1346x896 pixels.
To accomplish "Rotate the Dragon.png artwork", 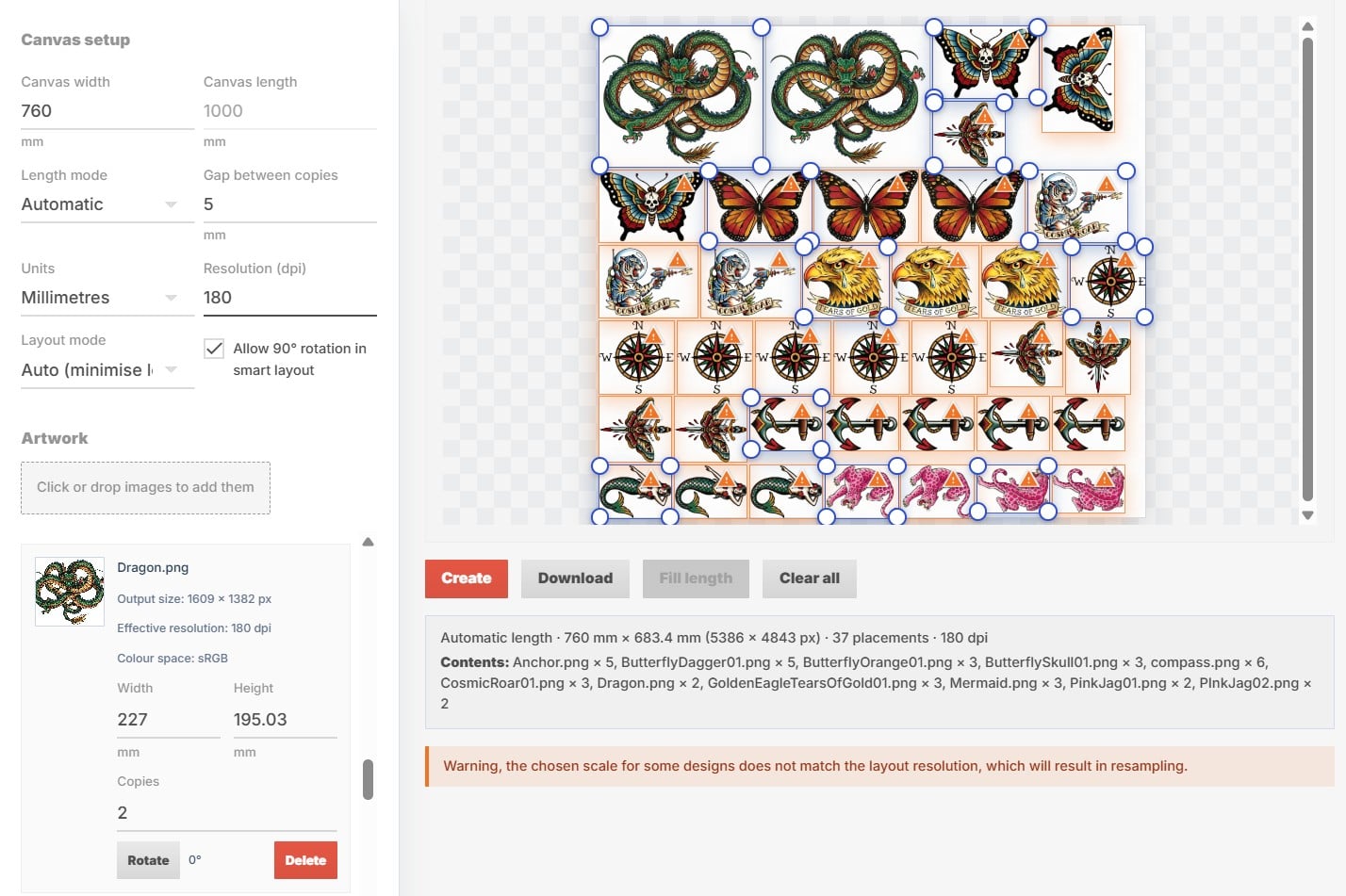I will [148, 860].
